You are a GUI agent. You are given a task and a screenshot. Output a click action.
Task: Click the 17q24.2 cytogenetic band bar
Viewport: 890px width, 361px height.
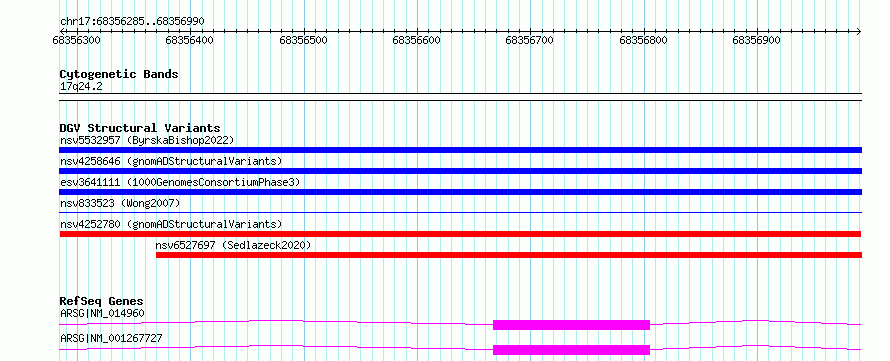pyautogui.click(x=460, y=96)
